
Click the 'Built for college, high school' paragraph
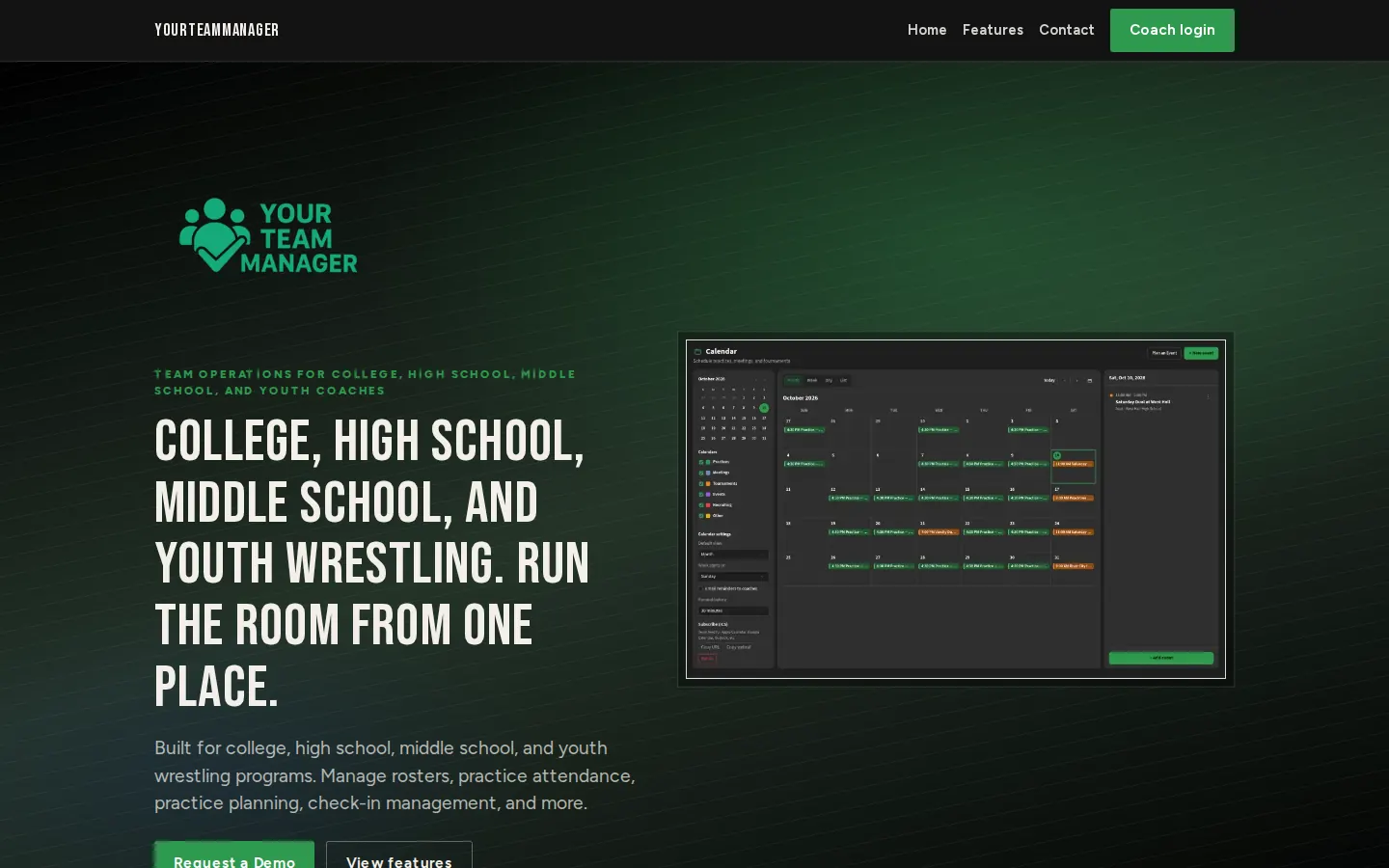click(x=395, y=775)
